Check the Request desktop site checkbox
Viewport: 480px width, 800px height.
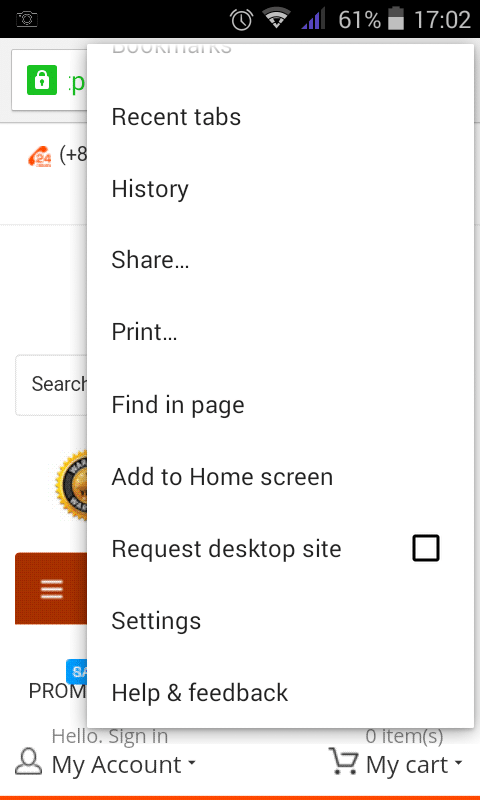[x=425, y=548]
